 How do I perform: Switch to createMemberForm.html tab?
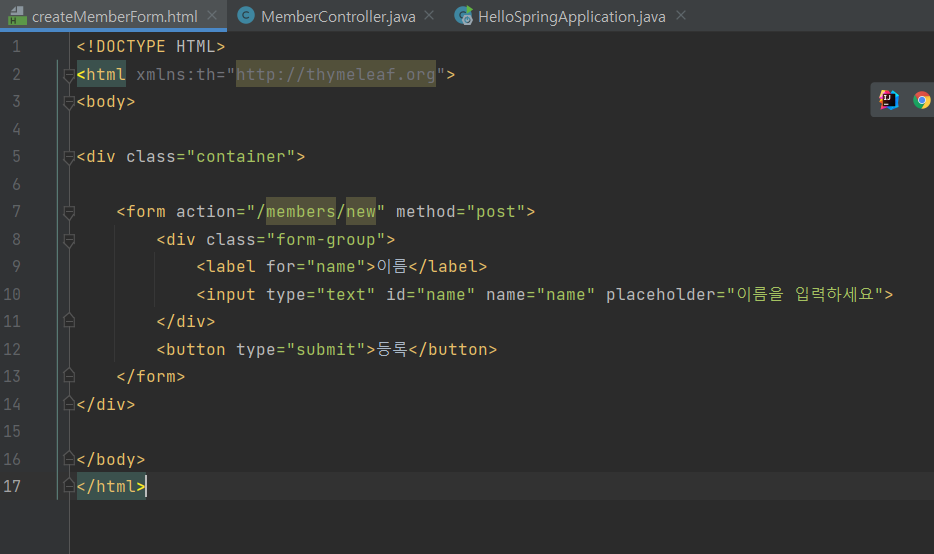pyautogui.click(x=114, y=17)
